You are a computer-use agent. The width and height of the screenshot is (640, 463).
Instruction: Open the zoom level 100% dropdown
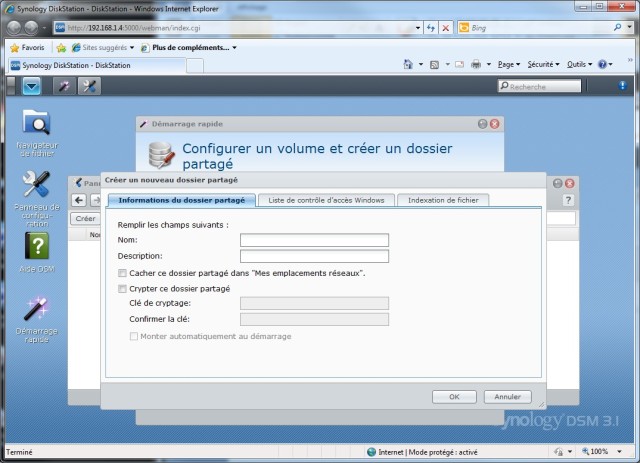(x=619, y=452)
